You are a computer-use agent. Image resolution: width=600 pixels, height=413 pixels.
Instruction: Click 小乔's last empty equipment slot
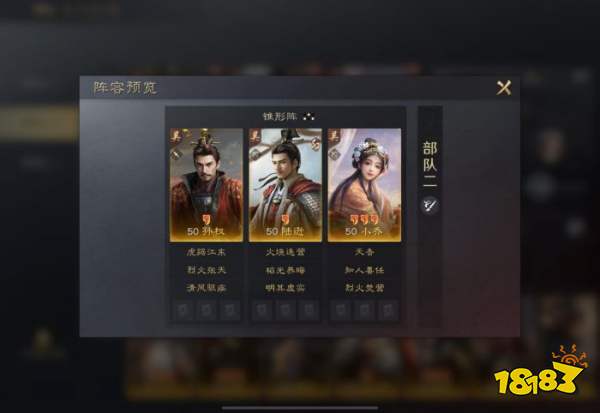388,310
